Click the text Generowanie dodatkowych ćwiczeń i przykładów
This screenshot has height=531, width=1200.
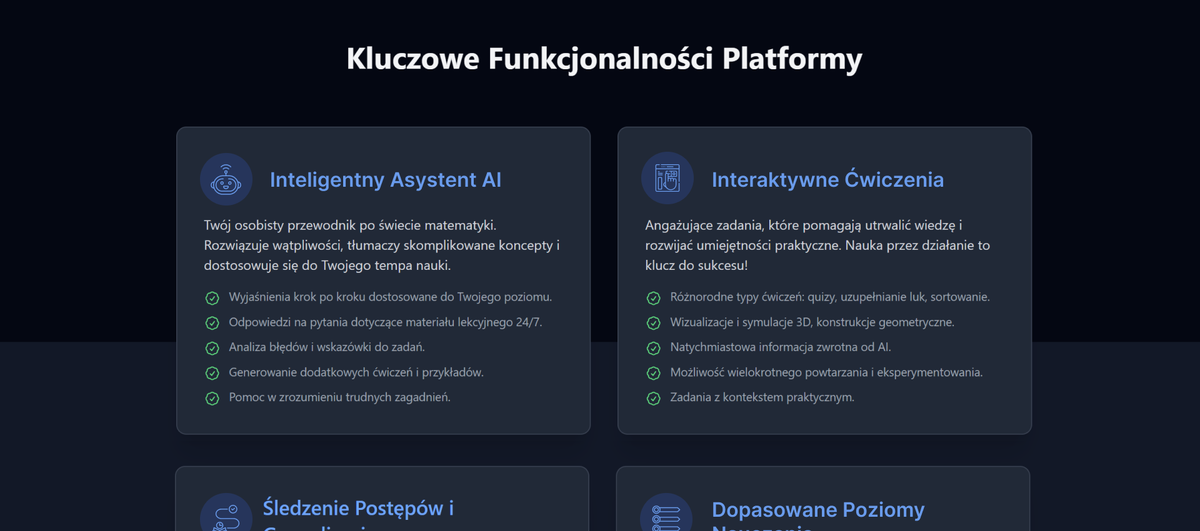click(x=356, y=372)
